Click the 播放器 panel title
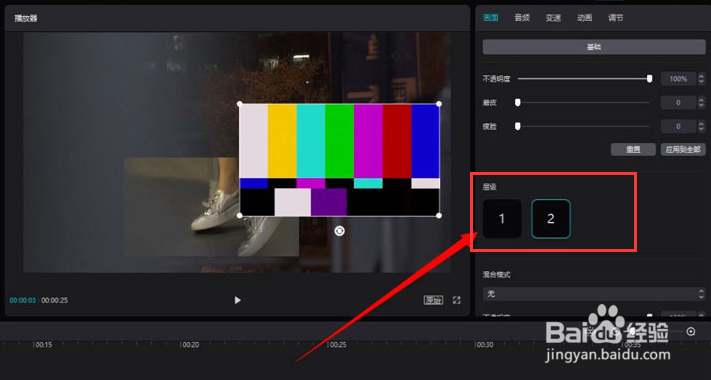 coord(25,18)
